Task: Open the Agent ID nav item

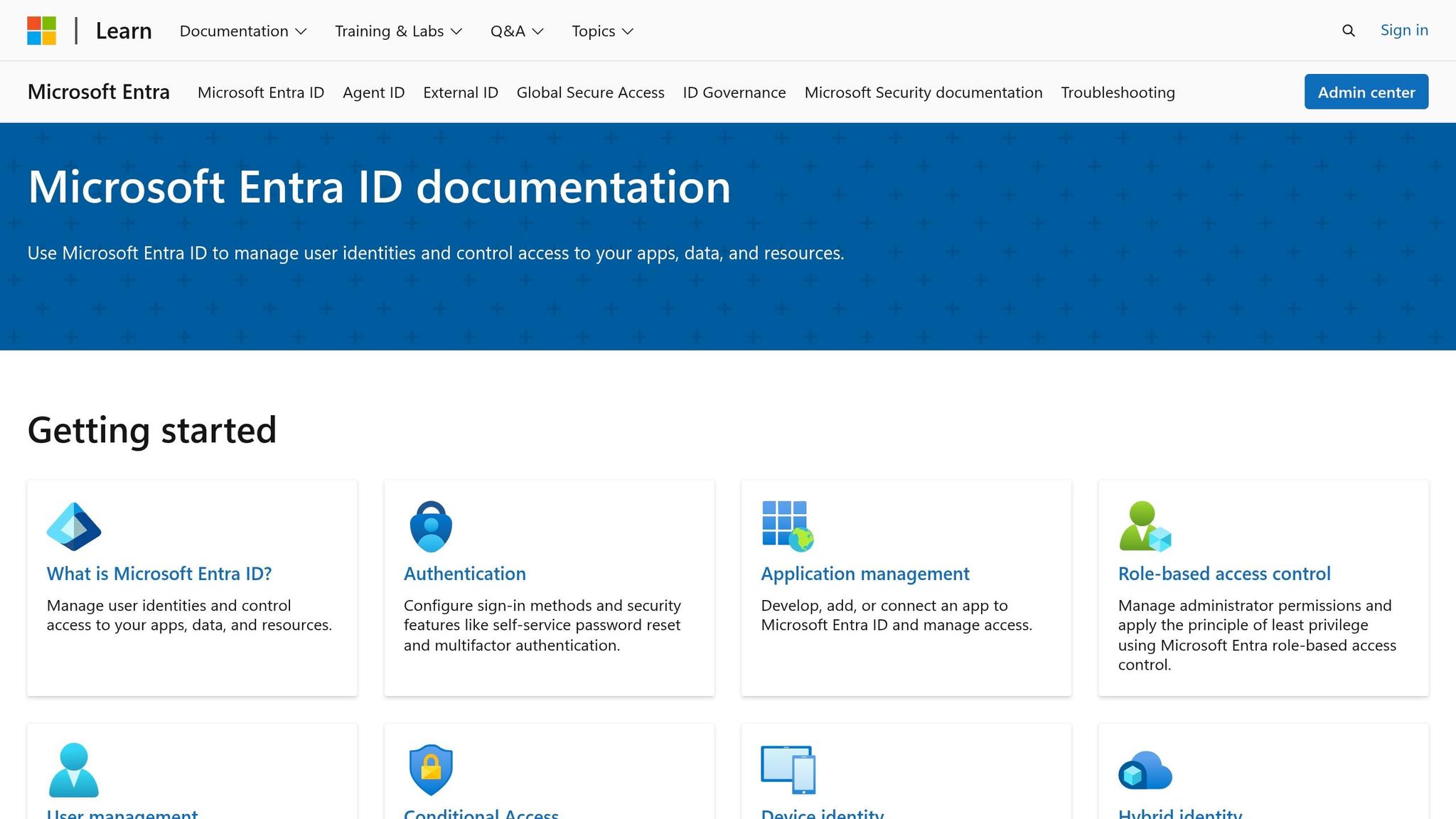Action: pos(373,92)
